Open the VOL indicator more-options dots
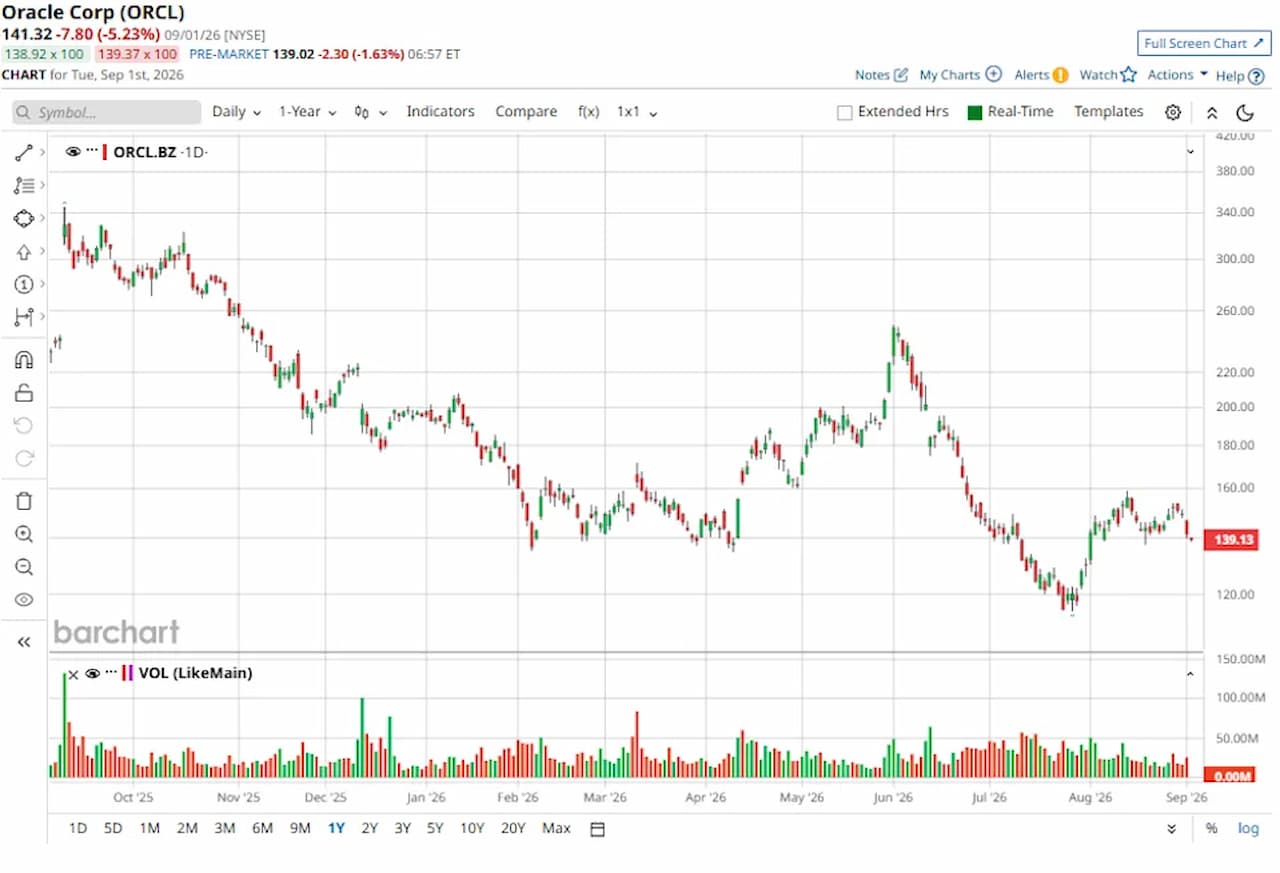 (112, 673)
